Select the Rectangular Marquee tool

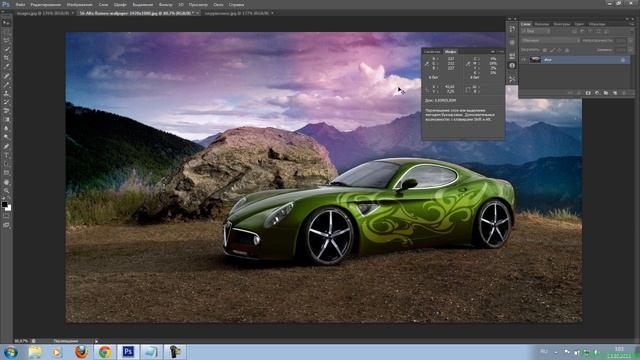coord(6,32)
